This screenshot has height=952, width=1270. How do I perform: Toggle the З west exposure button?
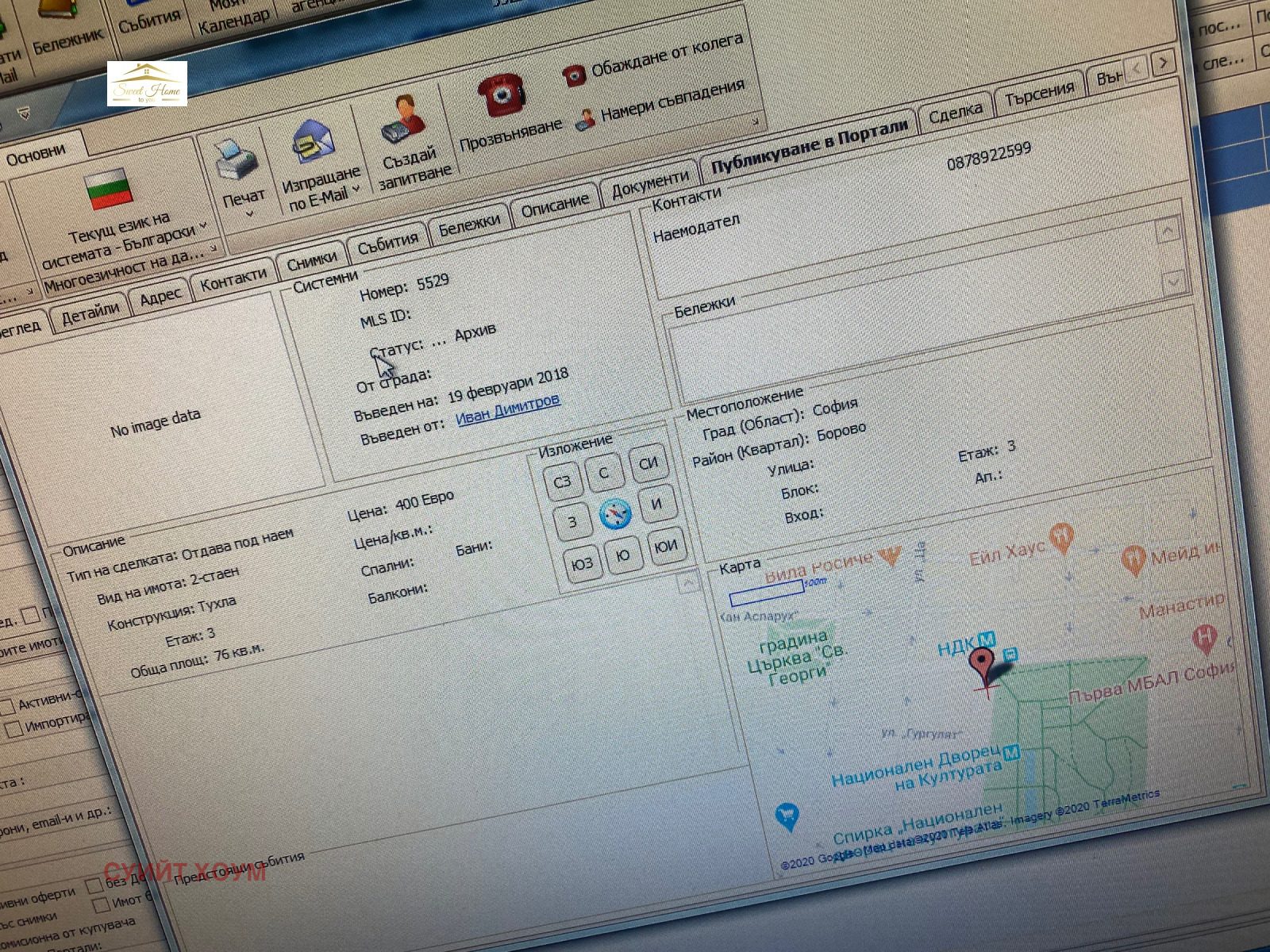571,522
